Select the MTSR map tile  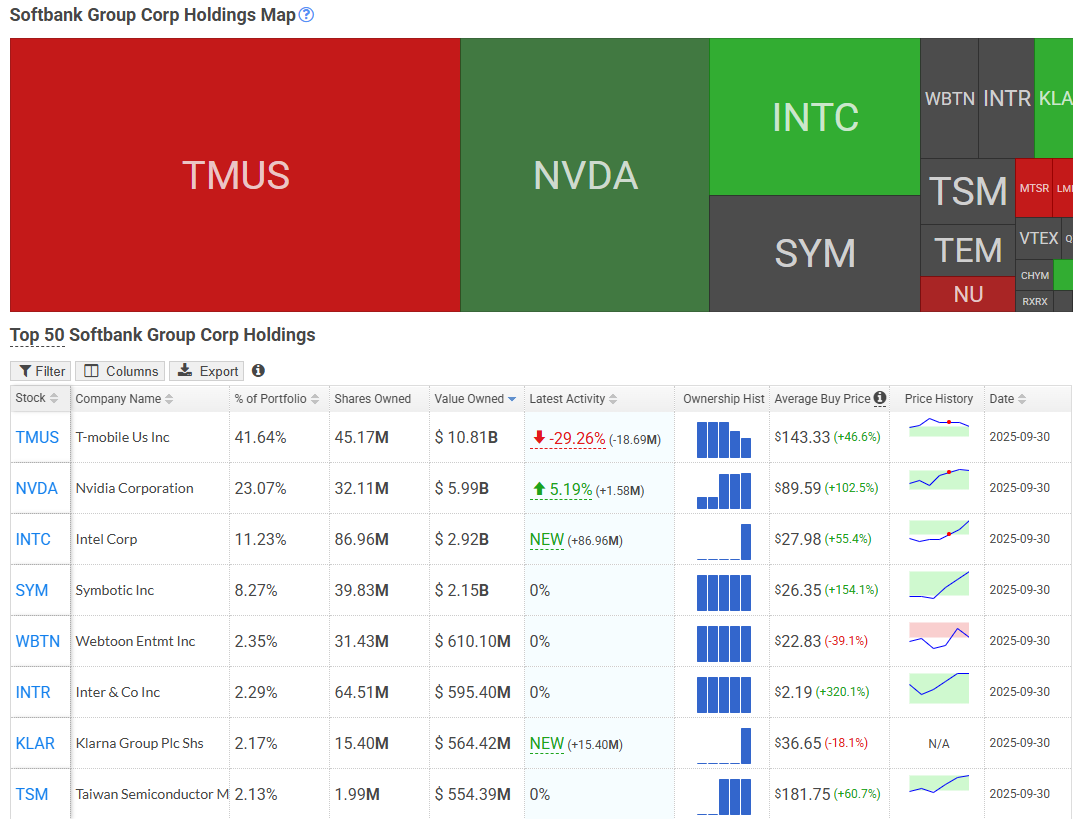pyautogui.click(x=1033, y=188)
